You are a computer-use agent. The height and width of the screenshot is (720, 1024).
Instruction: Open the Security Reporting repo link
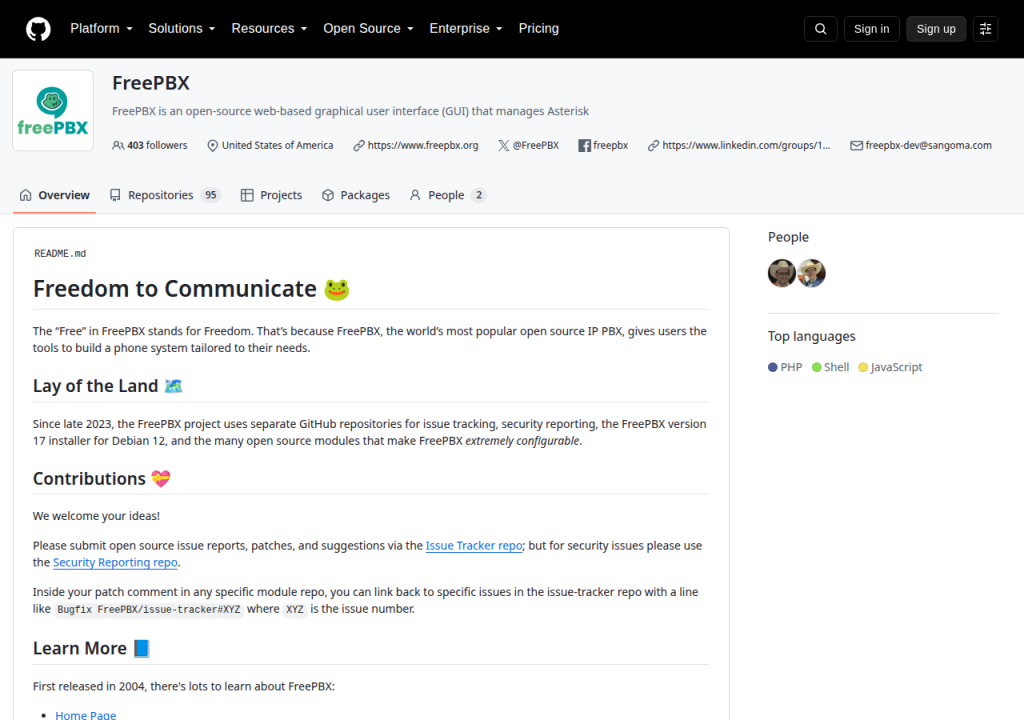(115, 563)
